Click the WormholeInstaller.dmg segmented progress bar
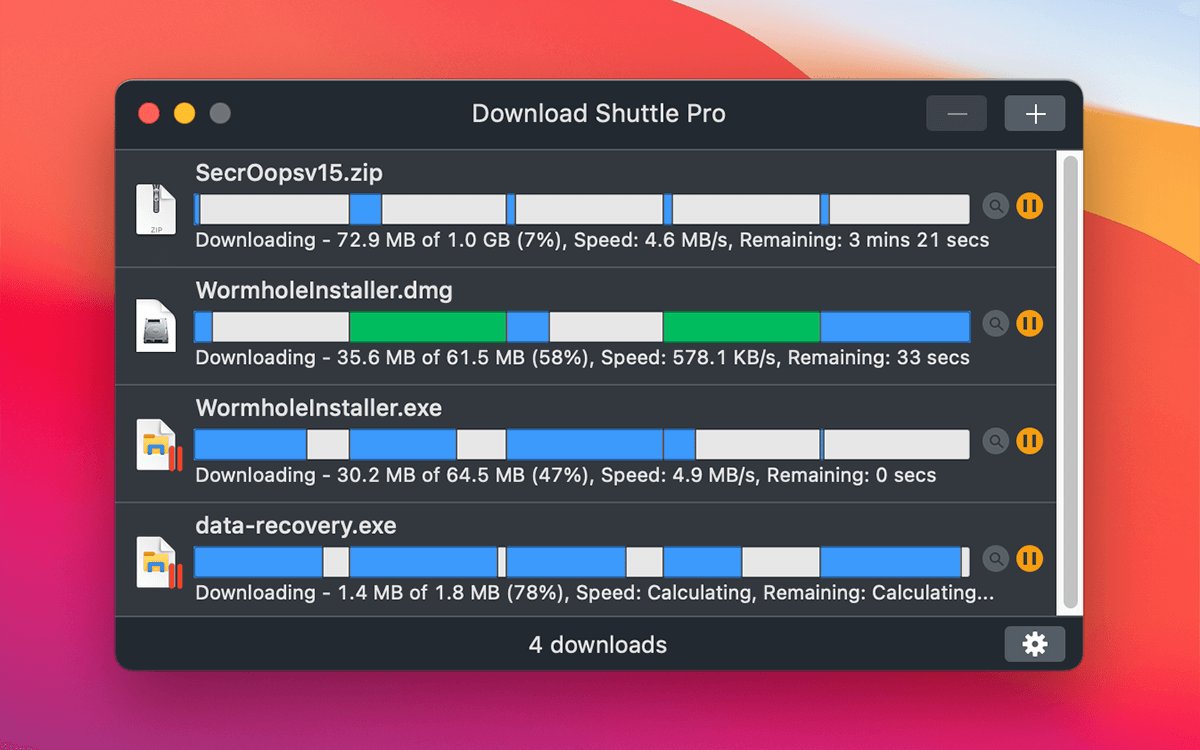 (x=582, y=327)
